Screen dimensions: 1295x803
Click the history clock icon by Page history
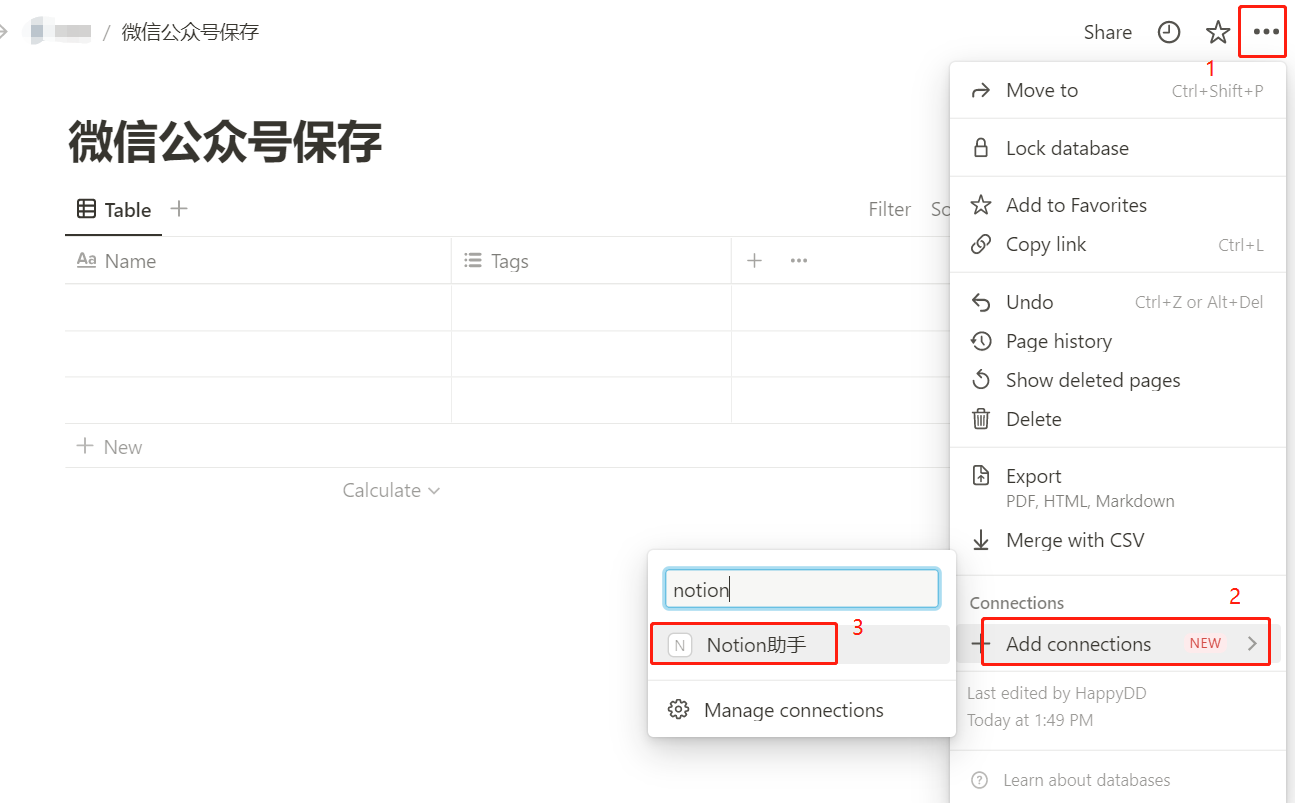pos(981,341)
